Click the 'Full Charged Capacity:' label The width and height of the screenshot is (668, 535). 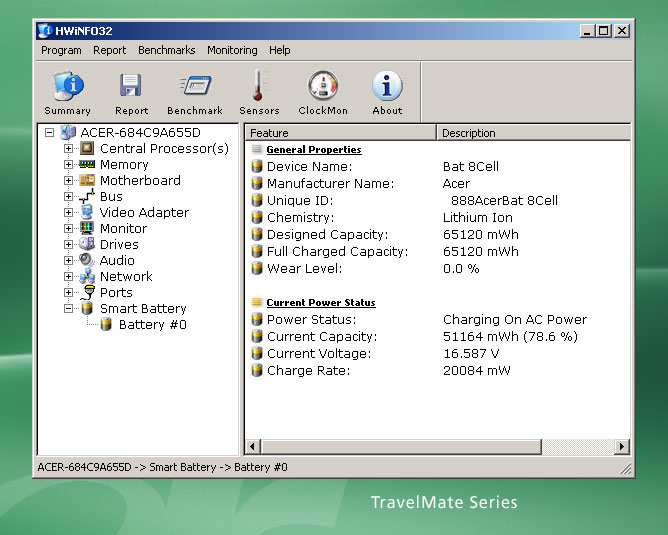point(337,252)
